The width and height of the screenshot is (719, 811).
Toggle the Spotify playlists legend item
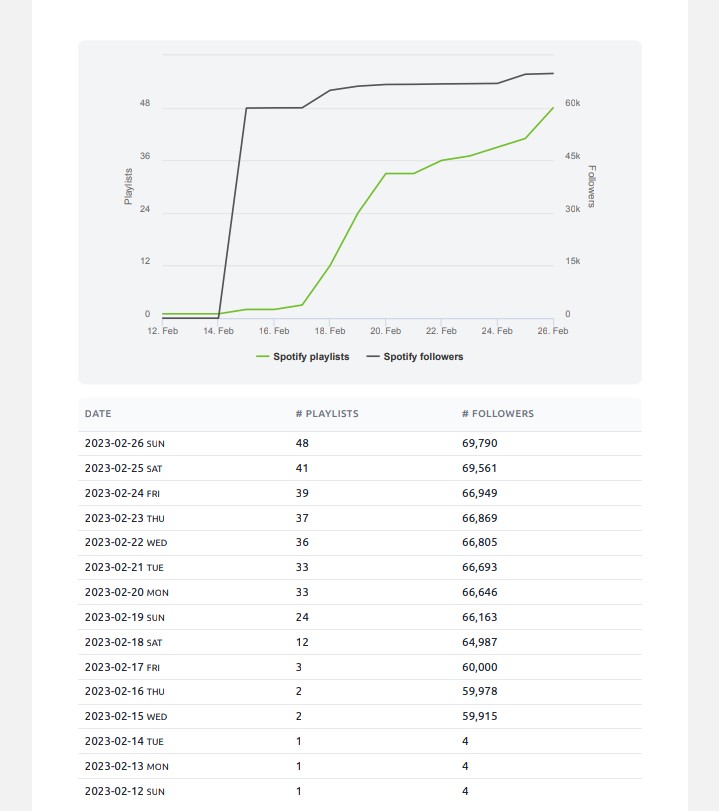tap(303, 356)
